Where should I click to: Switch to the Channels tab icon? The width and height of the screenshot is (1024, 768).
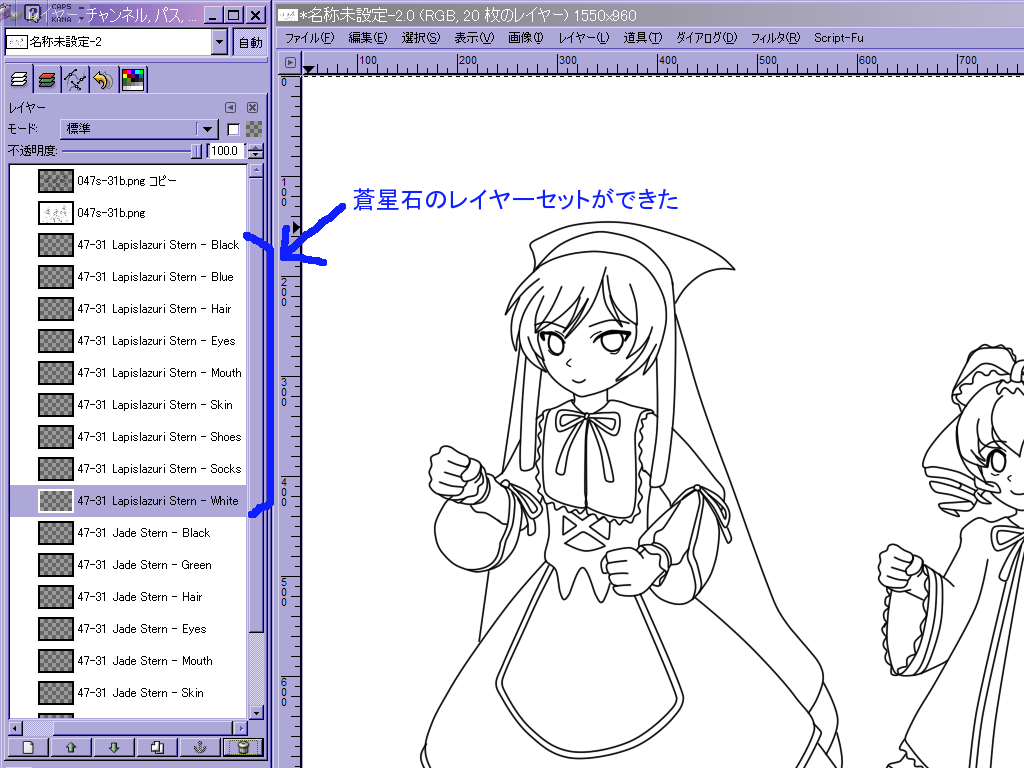click(47, 80)
